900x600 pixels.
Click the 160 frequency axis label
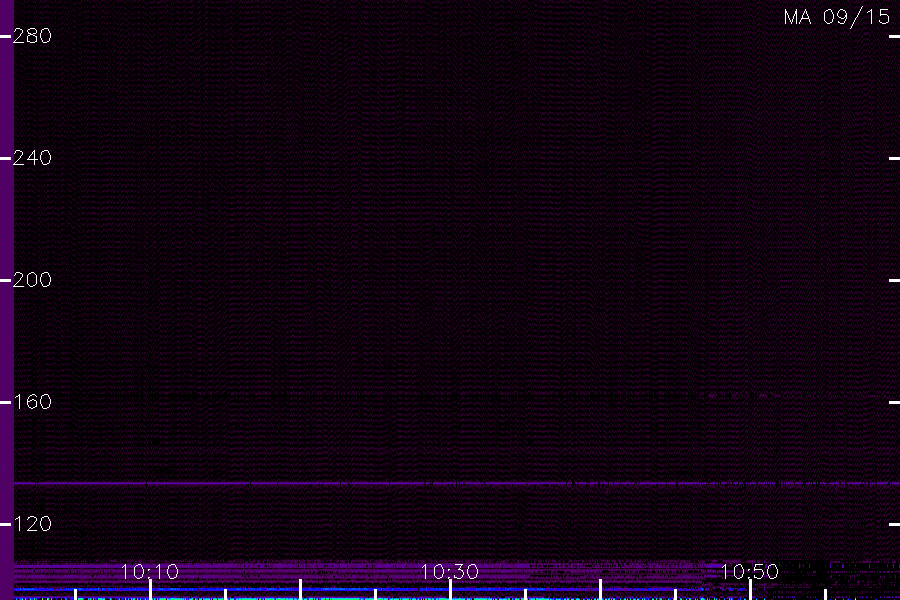(x=32, y=402)
